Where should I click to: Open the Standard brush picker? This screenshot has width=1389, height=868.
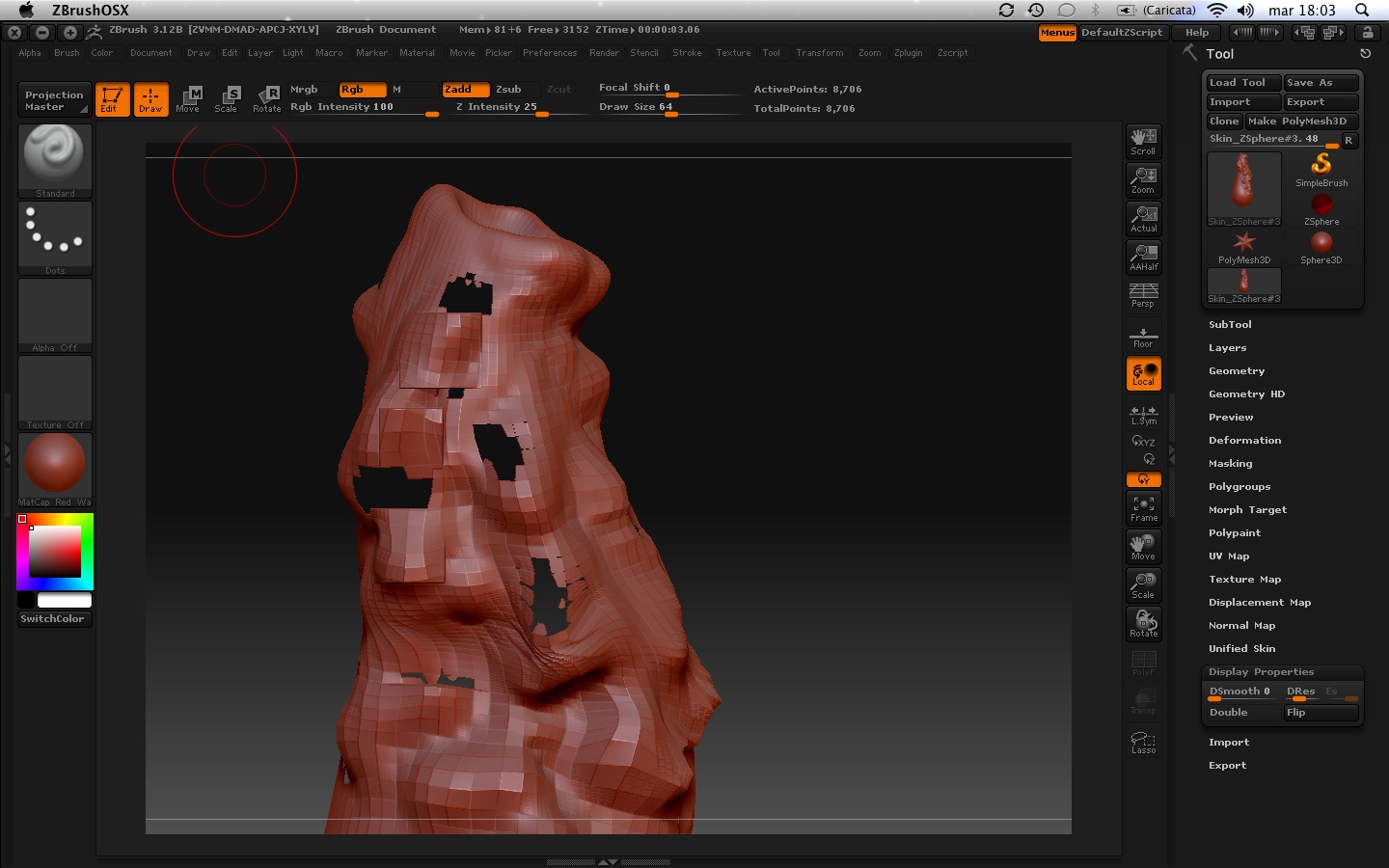tap(55, 161)
